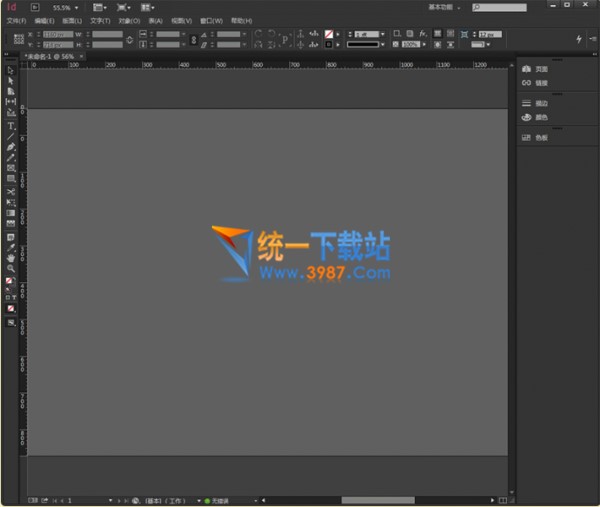
Task: Click the stroke color swatch in control panel
Action: point(329,44)
